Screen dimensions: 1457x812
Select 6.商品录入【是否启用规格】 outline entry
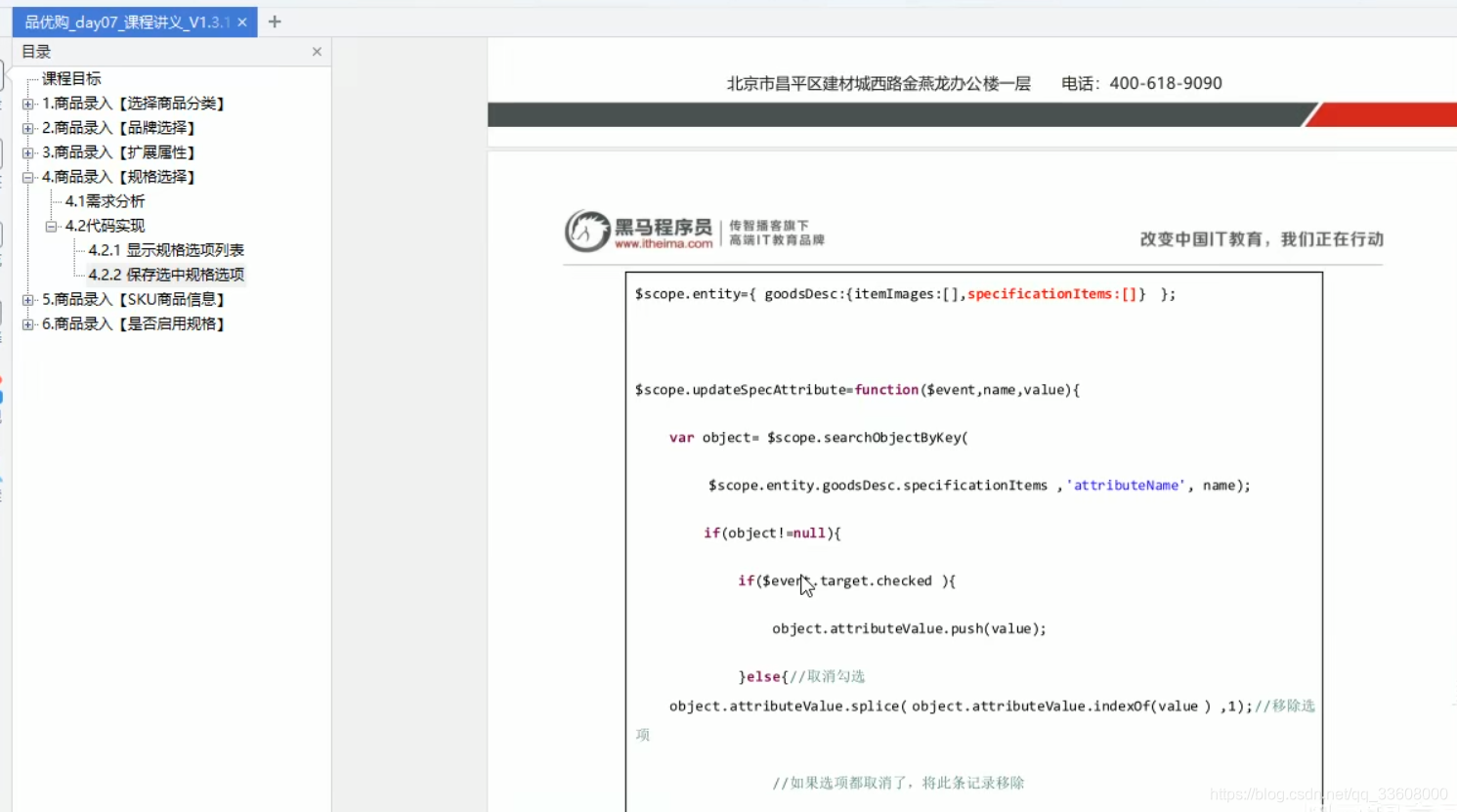point(133,323)
